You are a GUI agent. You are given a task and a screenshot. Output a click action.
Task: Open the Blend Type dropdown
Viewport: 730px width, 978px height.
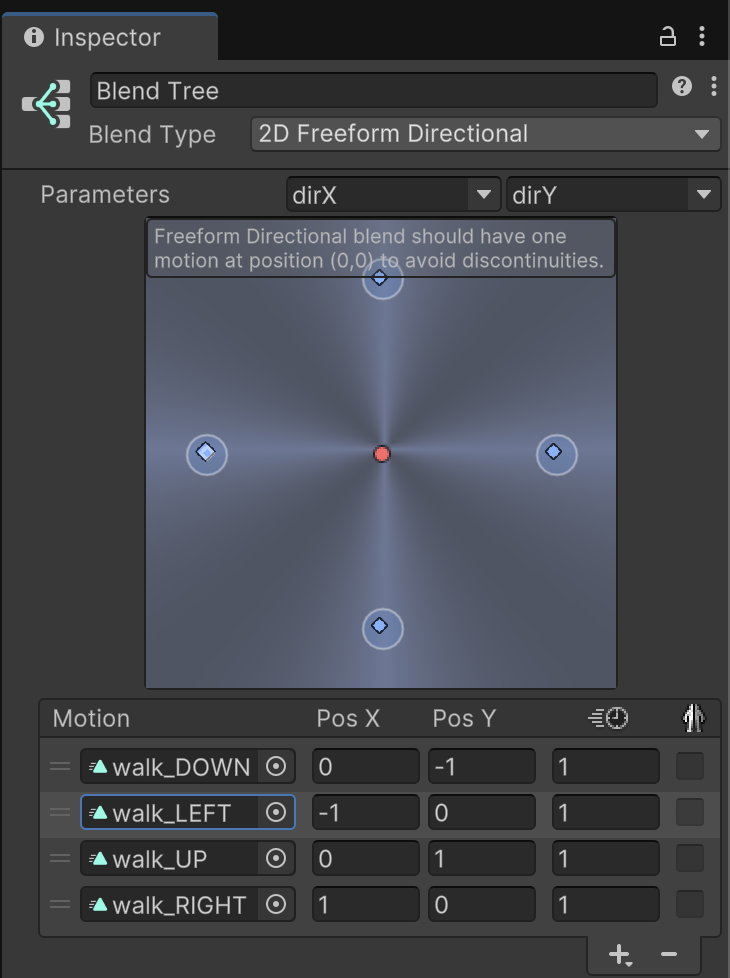[485, 134]
